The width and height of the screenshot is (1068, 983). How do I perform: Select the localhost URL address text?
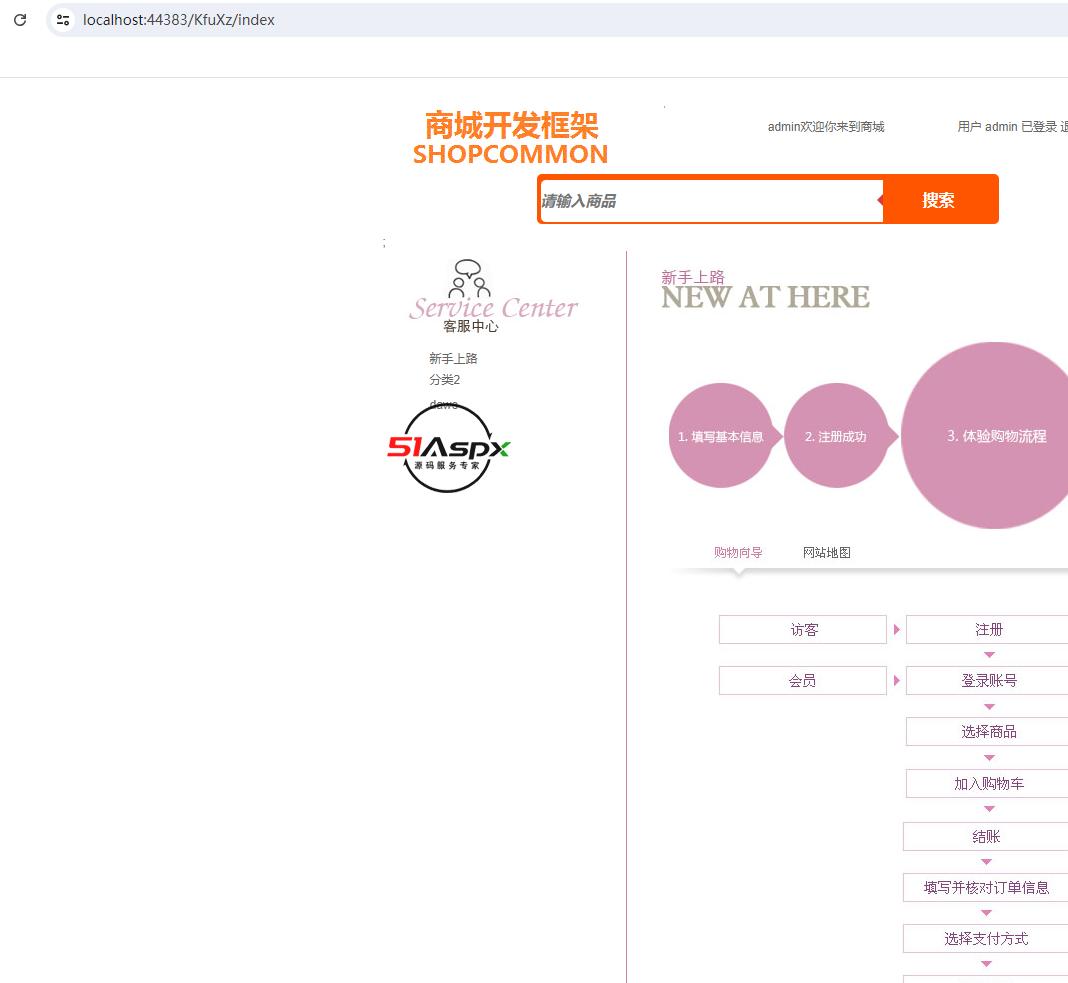pos(178,20)
